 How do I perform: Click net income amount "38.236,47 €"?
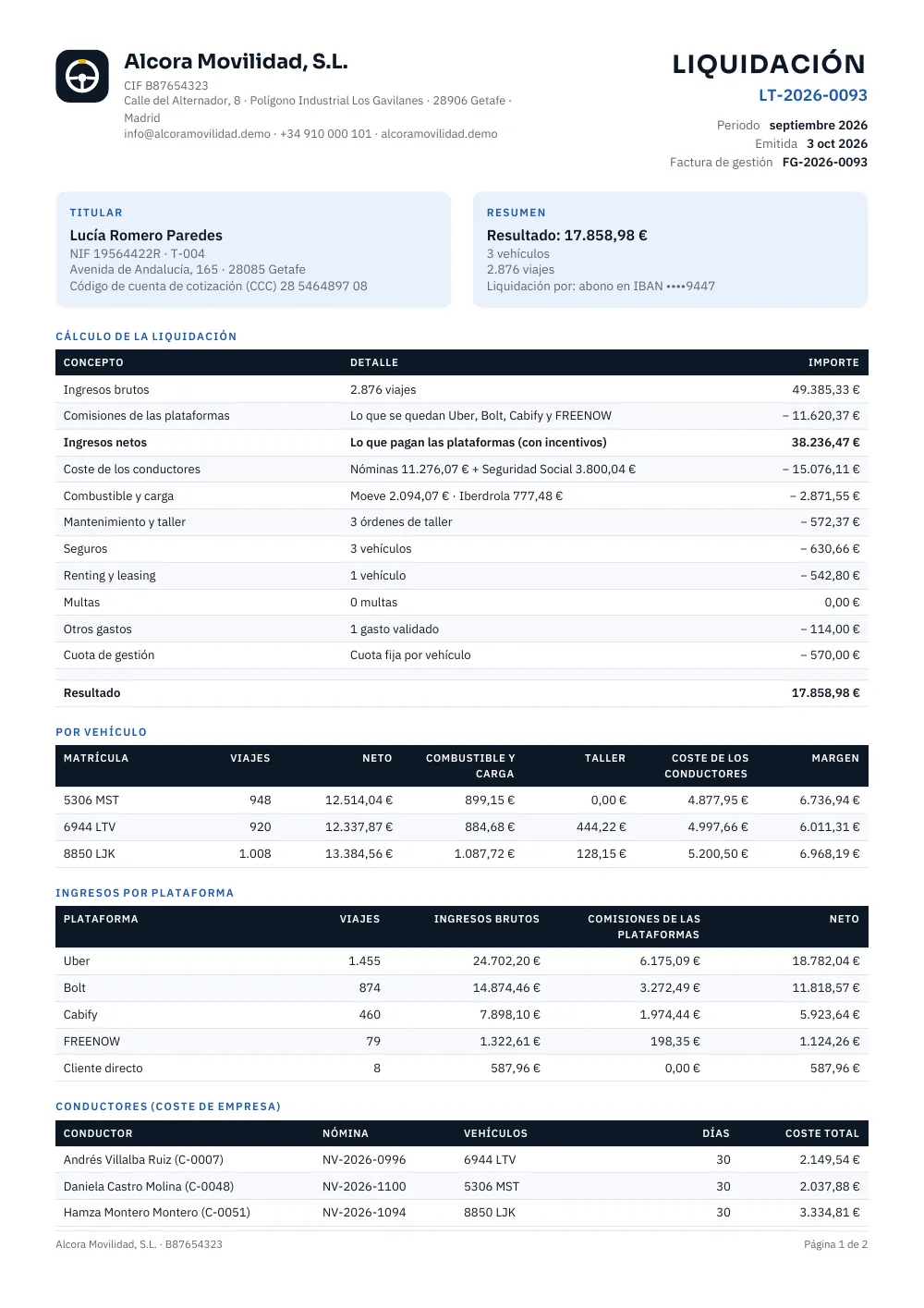[826, 443]
